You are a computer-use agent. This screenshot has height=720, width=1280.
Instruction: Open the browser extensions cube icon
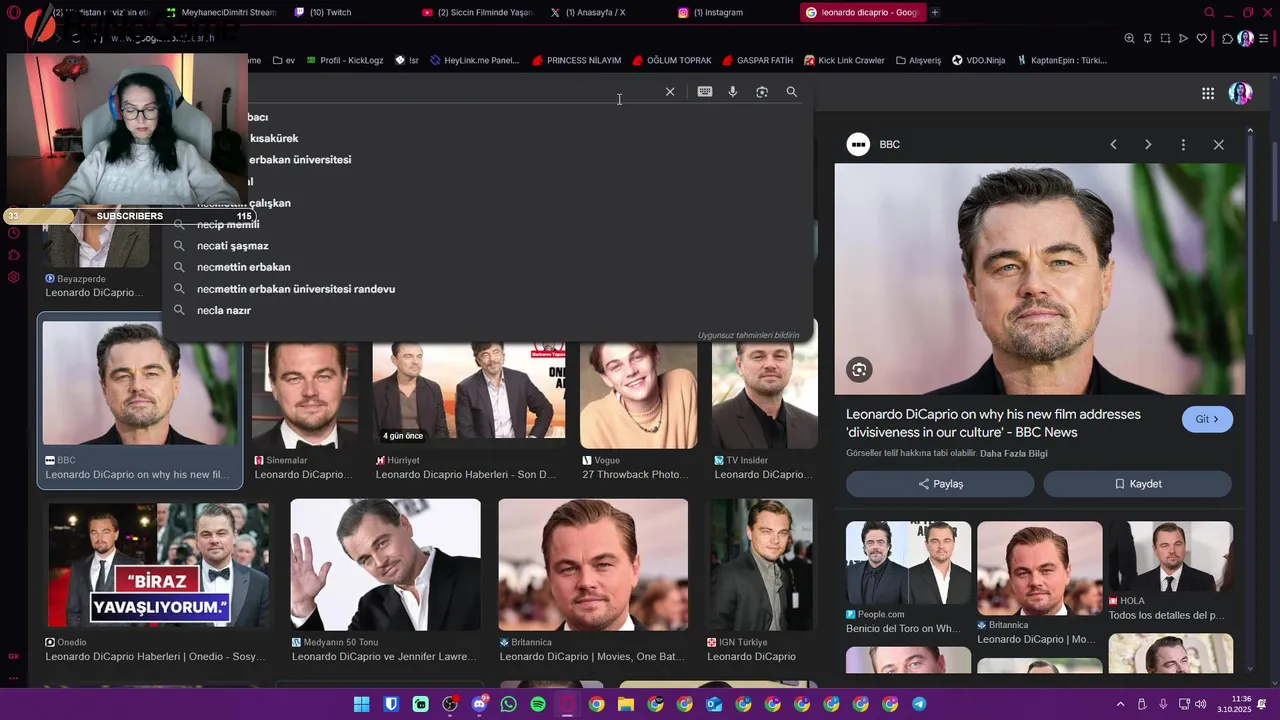[x=1228, y=38]
